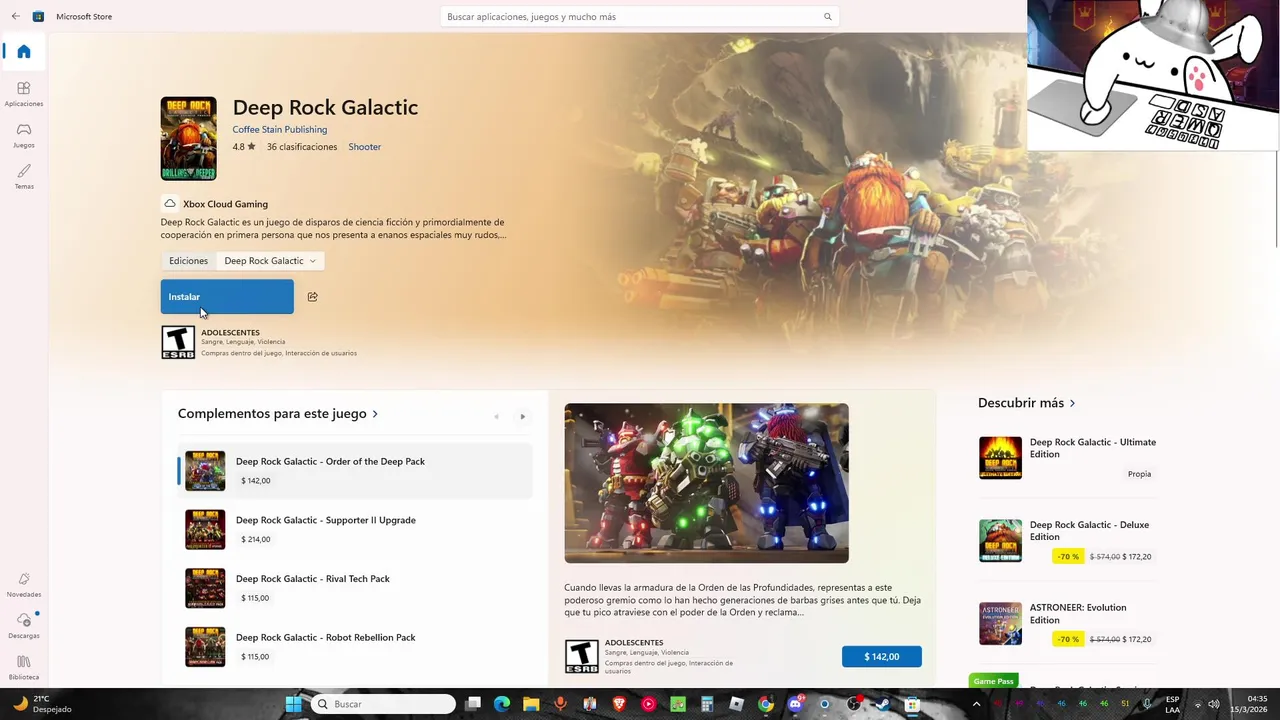Select Order of the Deep Pack row
This screenshot has width=1280, height=720.
coord(355,471)
